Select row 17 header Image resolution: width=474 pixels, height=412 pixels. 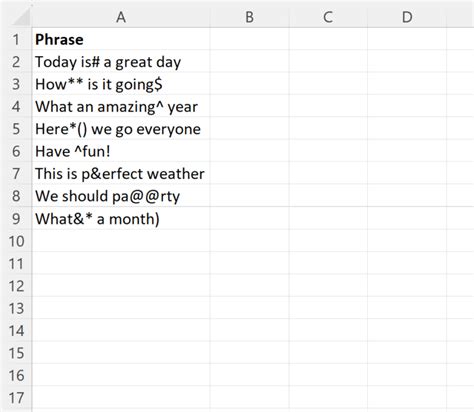(x=16, y=397)
